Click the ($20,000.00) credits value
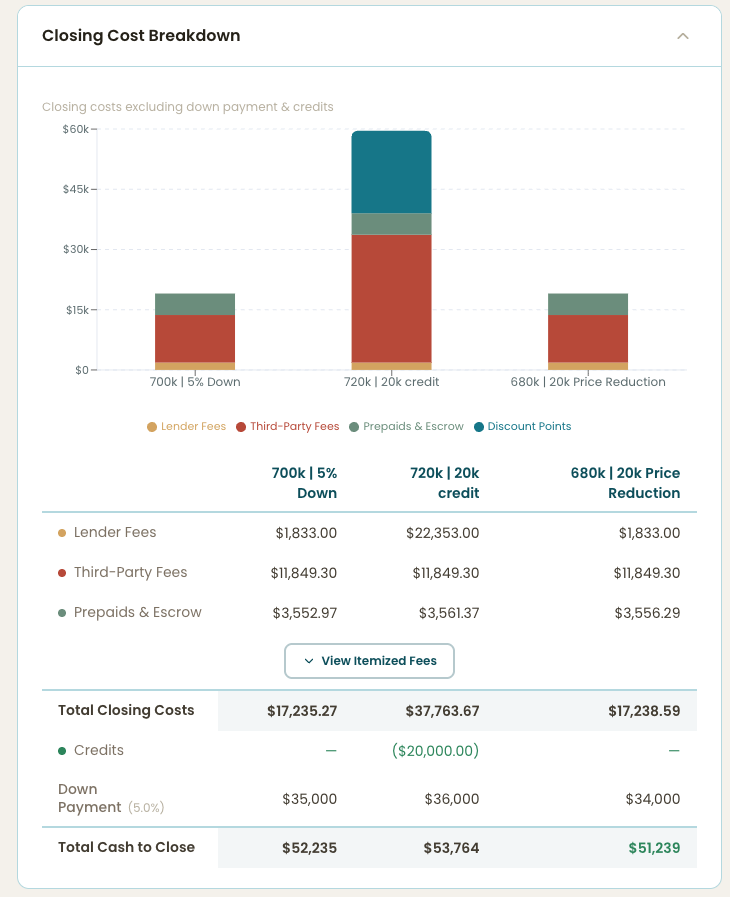The height and width of the screenshot is (897, 730). coord(435,751)
